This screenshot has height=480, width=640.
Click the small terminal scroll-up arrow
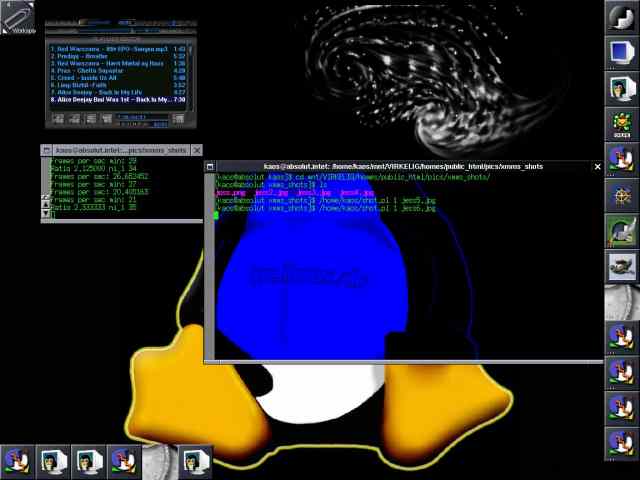(x=46, y=204)
